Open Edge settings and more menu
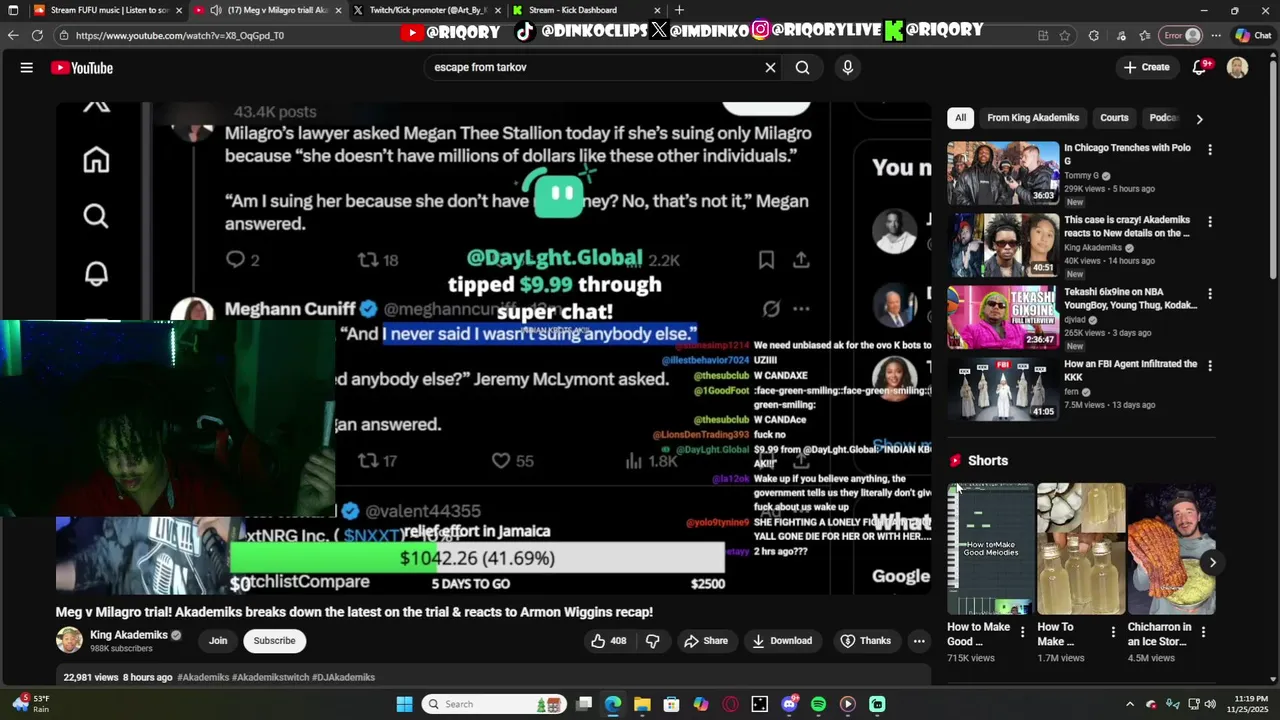The height and width of the screenshot is (720, 1280). tap(1216, 35)
